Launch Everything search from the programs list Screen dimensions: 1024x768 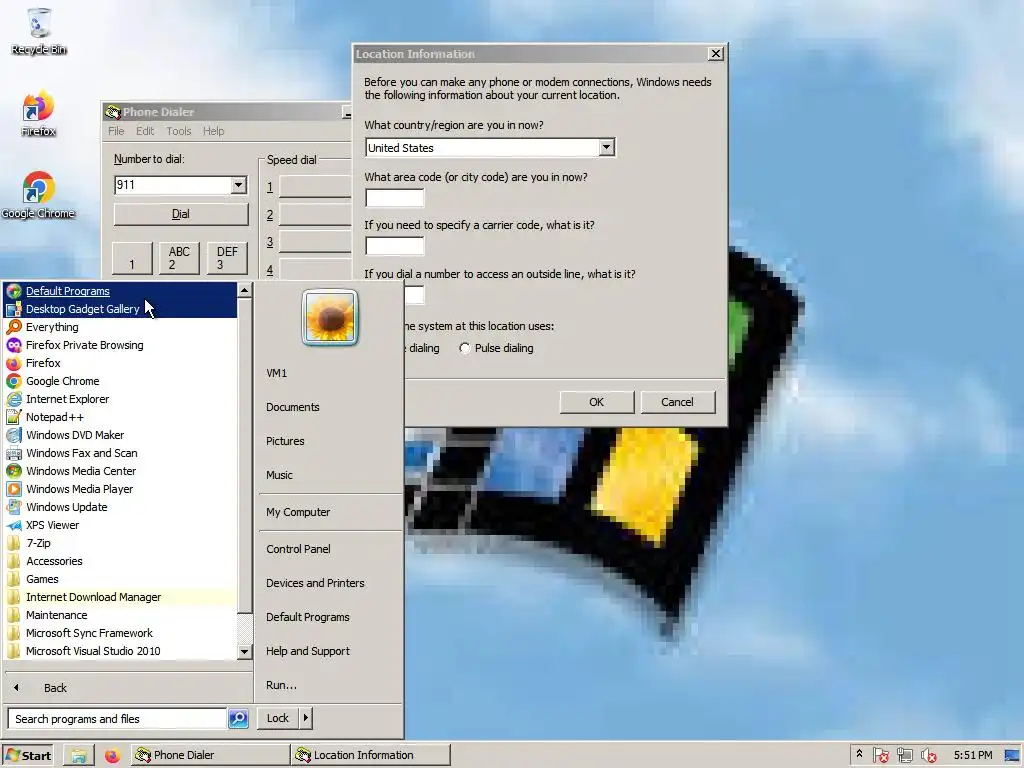pyautogui.click(x=120, y=327)
